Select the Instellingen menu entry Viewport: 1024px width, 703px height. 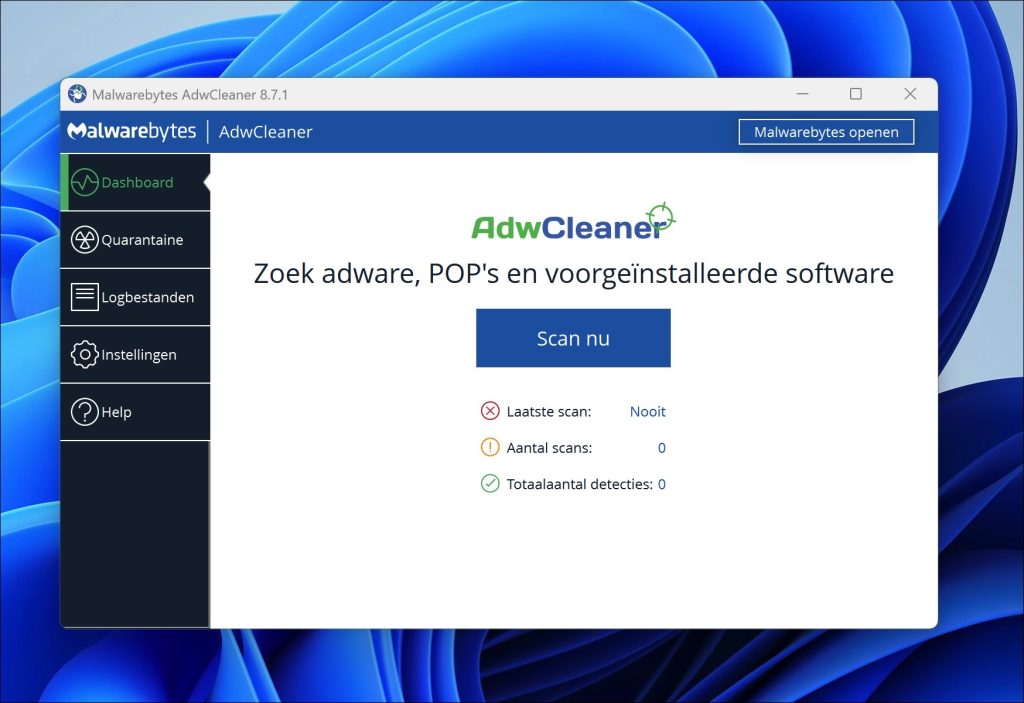click(139, 354)
